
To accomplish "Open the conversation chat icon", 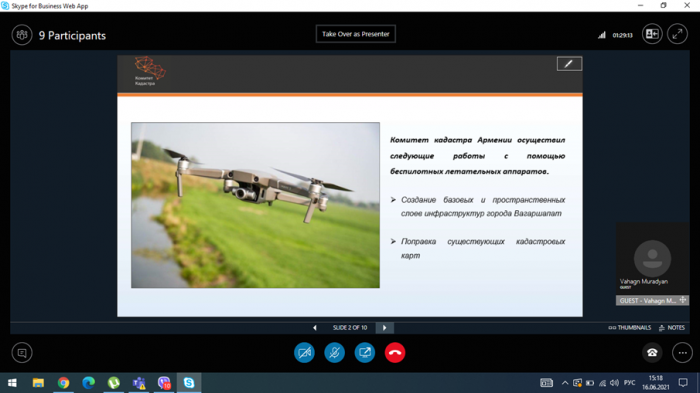I will [22, 353].
